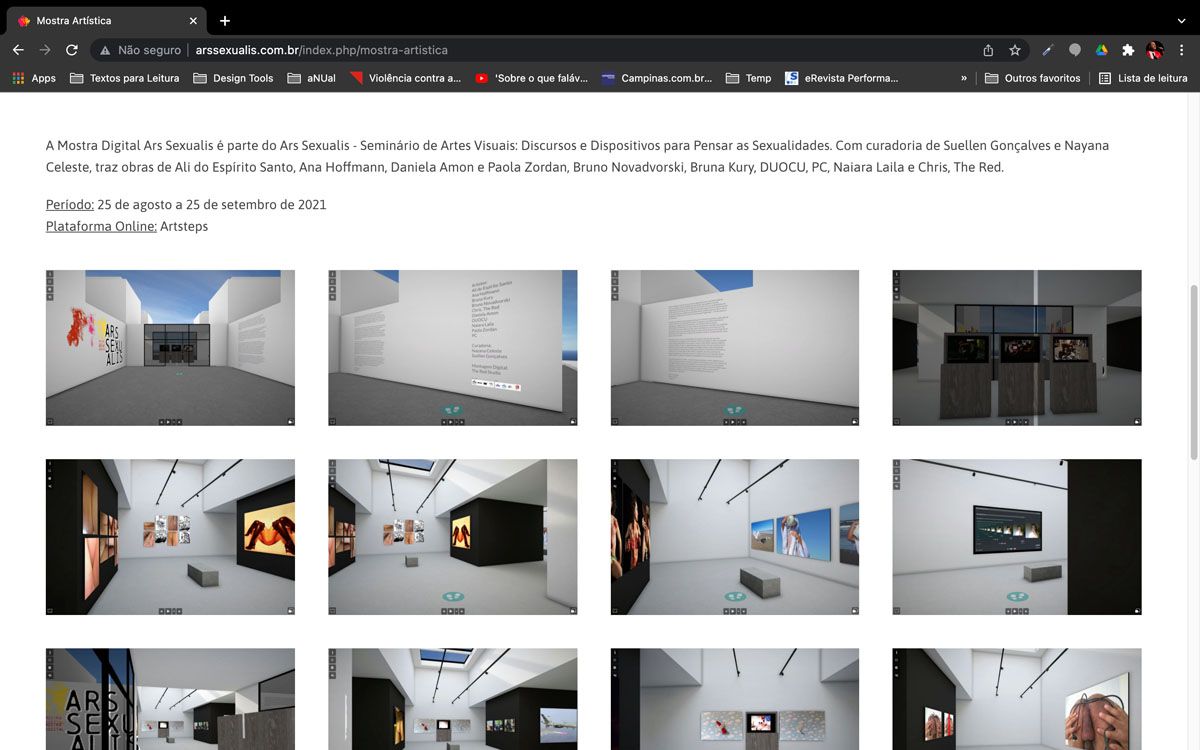This screenshot has width=1200, height=750.
Task: Open a new tab with the plus button
Action: (225, 20)
